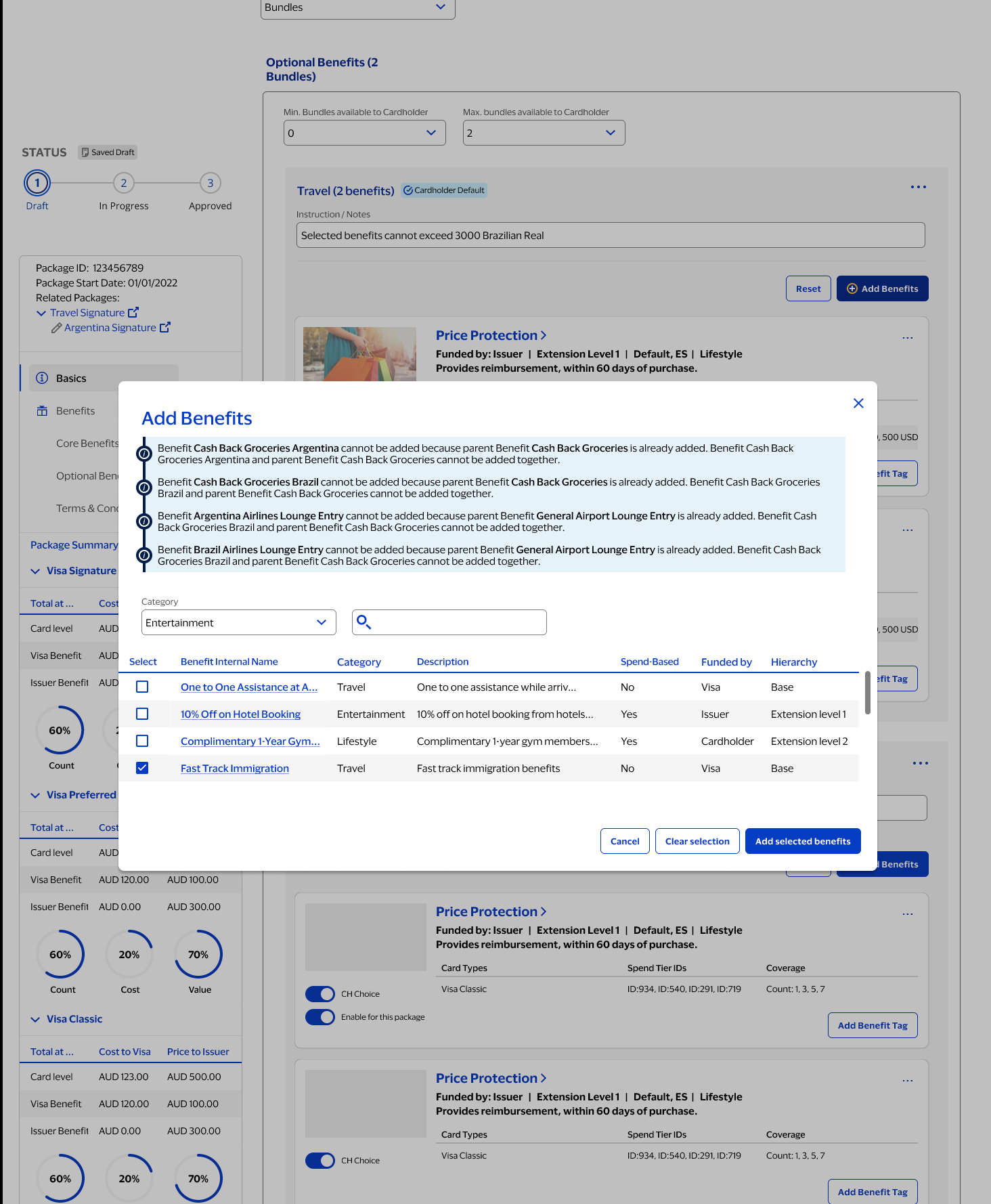Open three-dot menu of Price Protection card with Visa Classic ID:934
Viewport: 991px width, 1204px height.
pyautogui.click(x=908, y=914)
